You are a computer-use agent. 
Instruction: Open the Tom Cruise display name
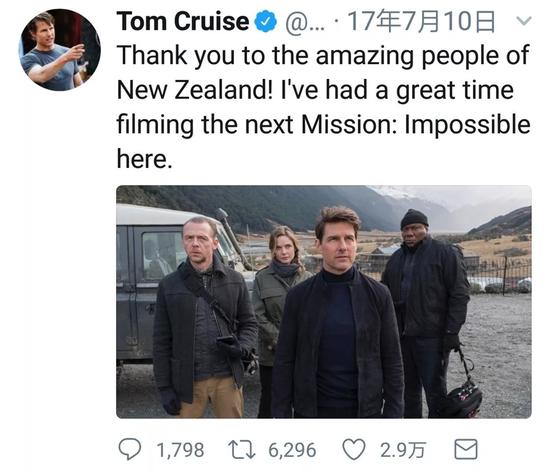[183, 21]
